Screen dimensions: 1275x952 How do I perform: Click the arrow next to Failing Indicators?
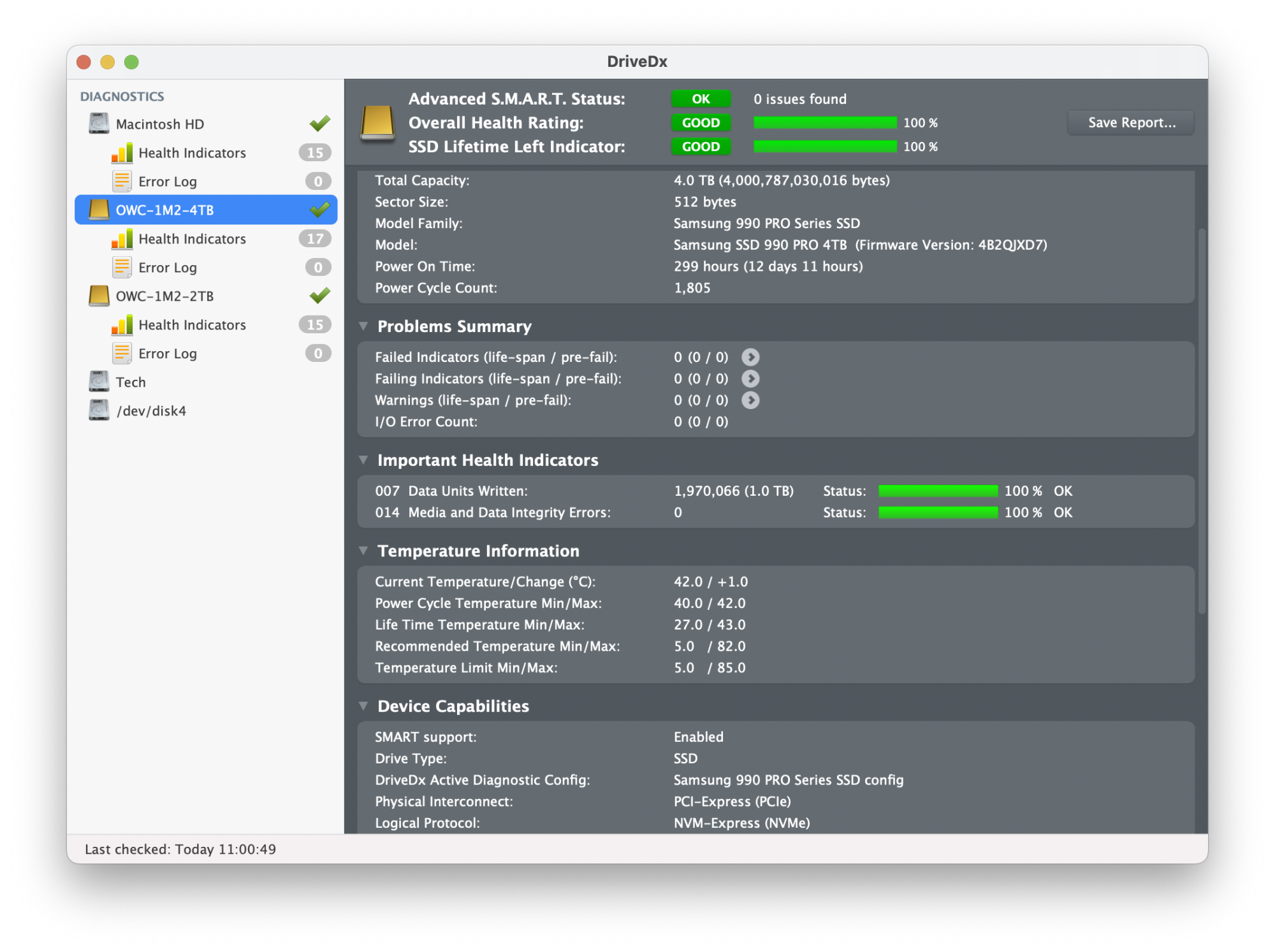point(750,379)
